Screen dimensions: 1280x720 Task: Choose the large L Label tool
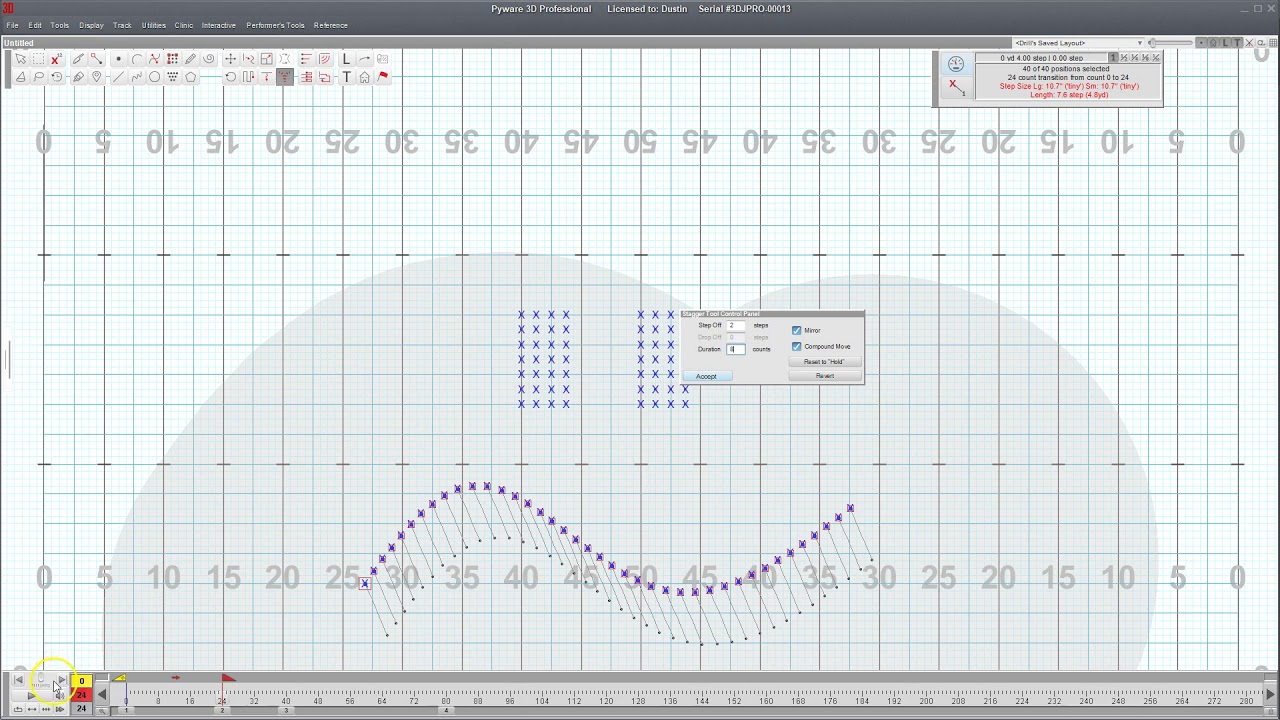coord(346,59)
